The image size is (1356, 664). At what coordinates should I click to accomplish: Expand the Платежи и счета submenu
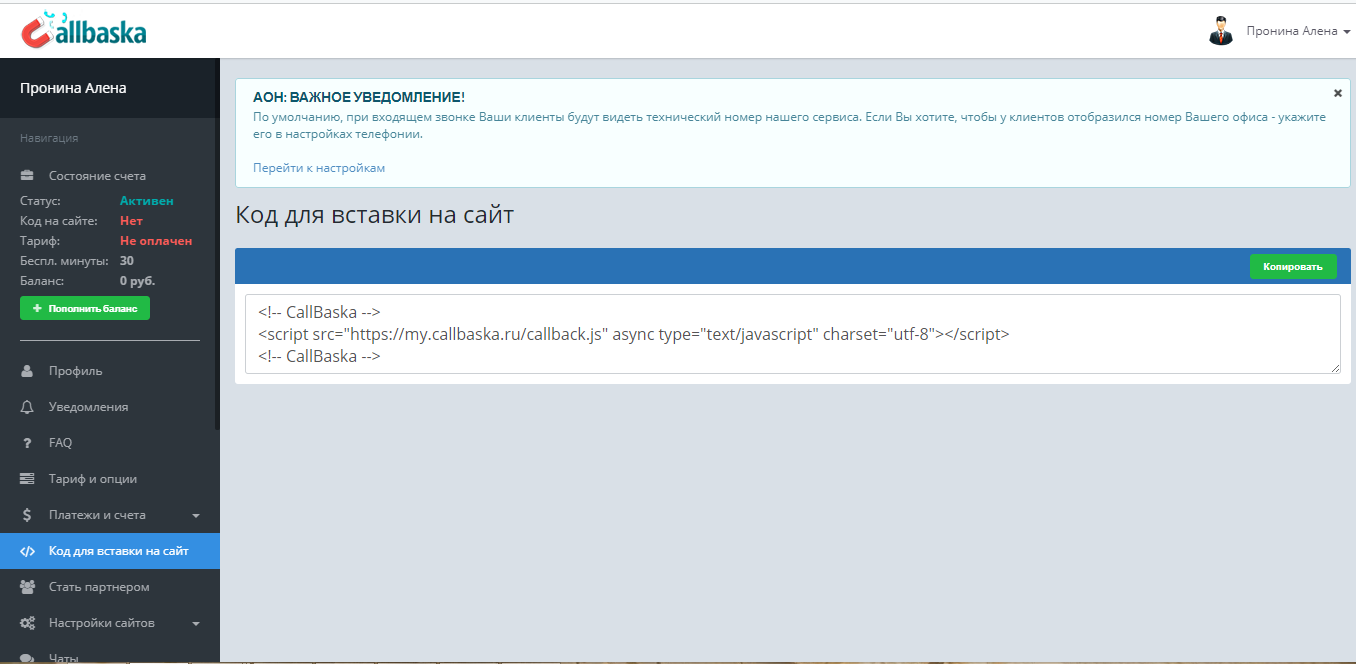click(197, 515)
